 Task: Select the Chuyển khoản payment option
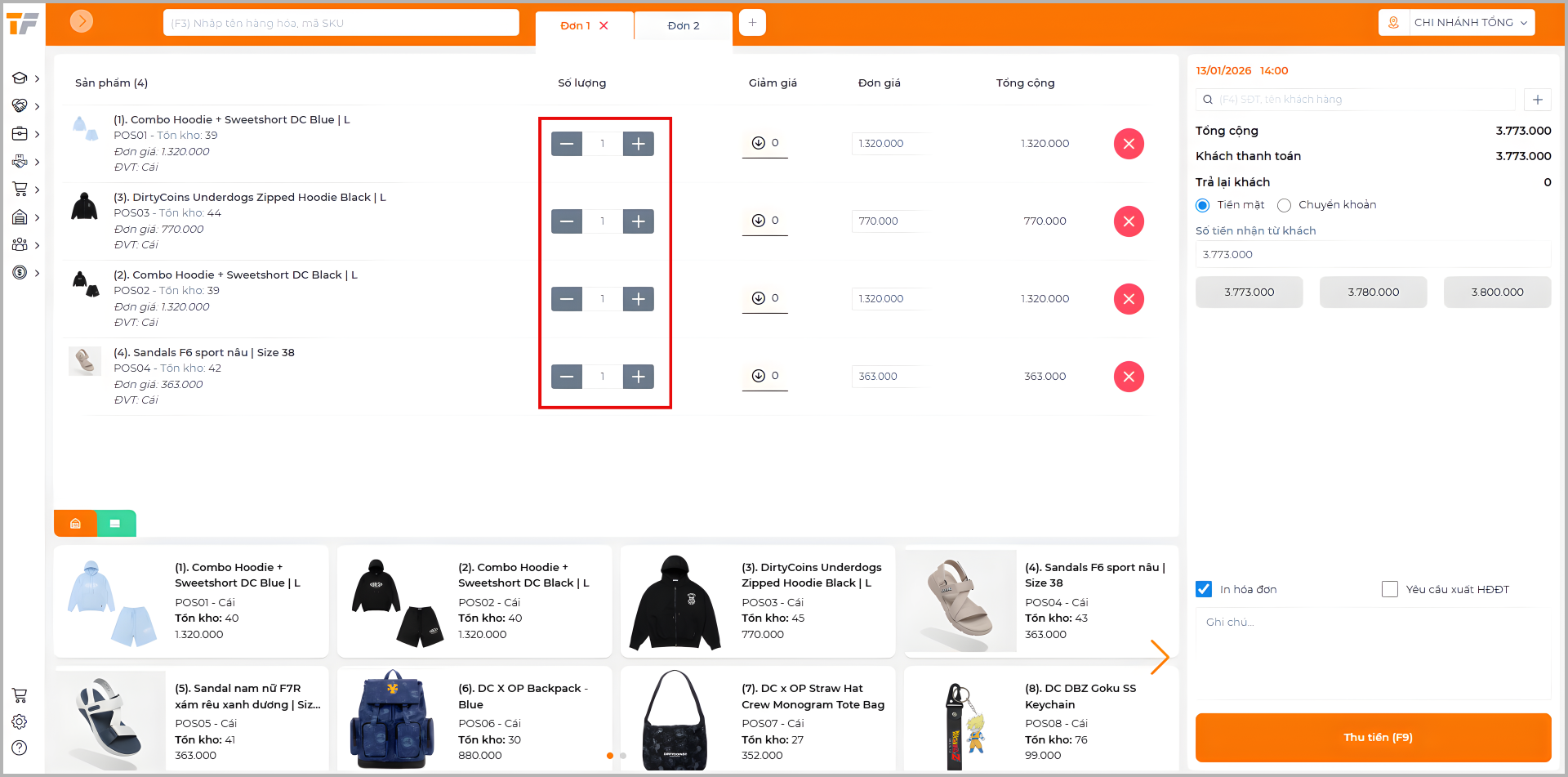[x=1285, y=205]
